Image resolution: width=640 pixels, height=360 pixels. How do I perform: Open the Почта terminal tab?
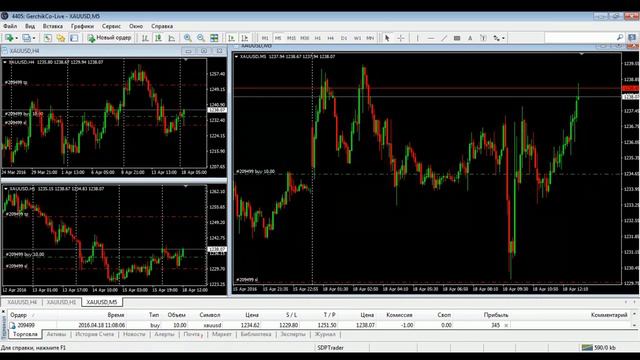pyautogui.click(x=192, y=334)
